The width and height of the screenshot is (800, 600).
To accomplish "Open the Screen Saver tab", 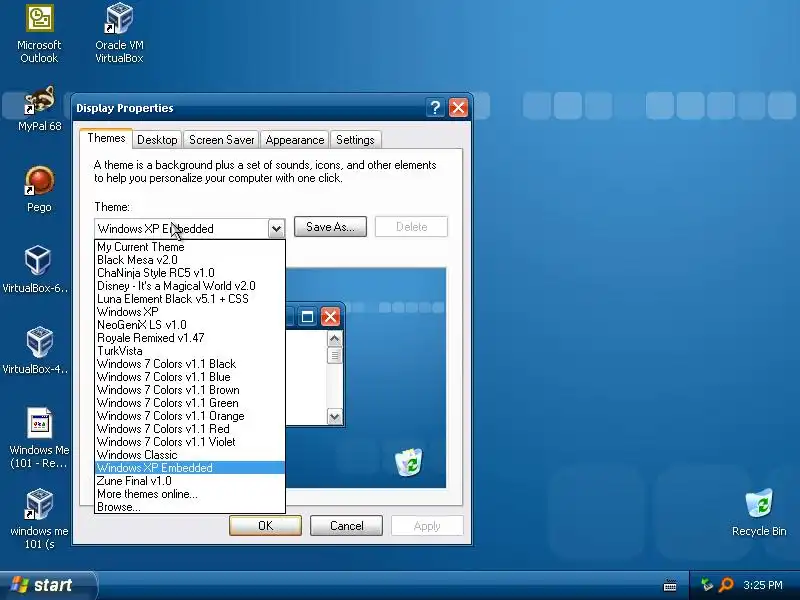I will pyautogui.click(x=221, y=140).
